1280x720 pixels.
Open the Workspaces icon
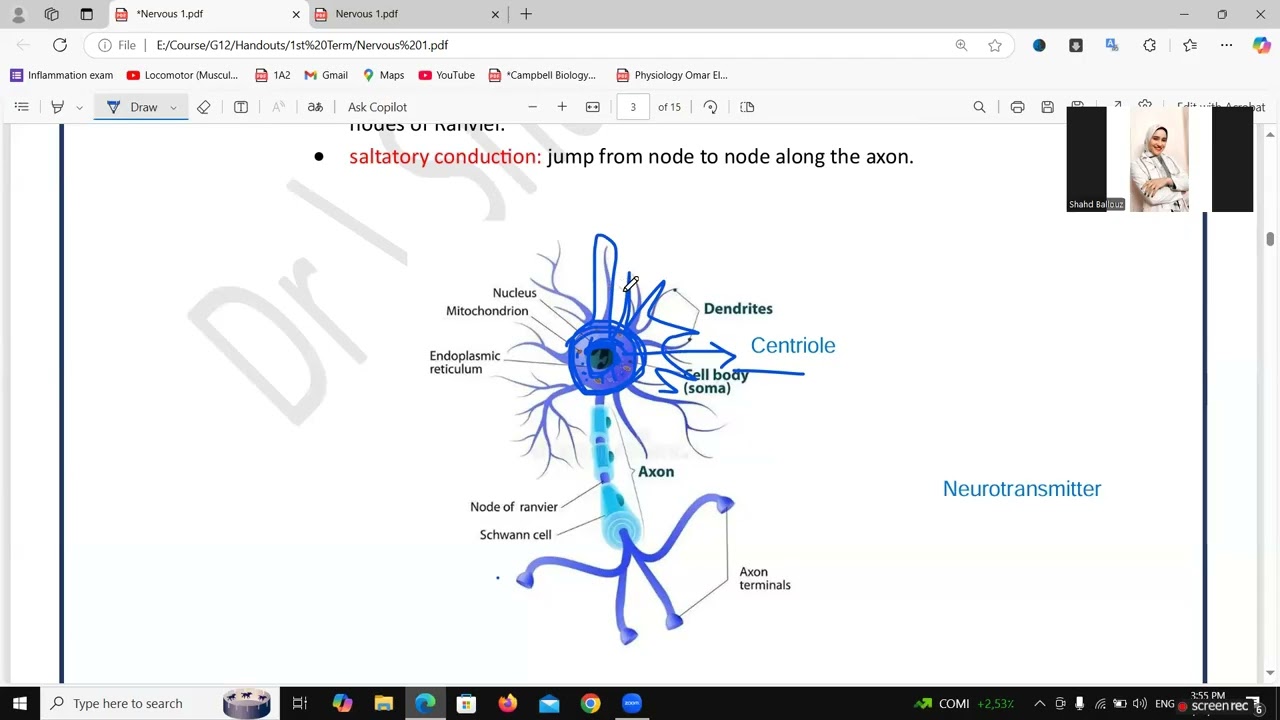52,14
